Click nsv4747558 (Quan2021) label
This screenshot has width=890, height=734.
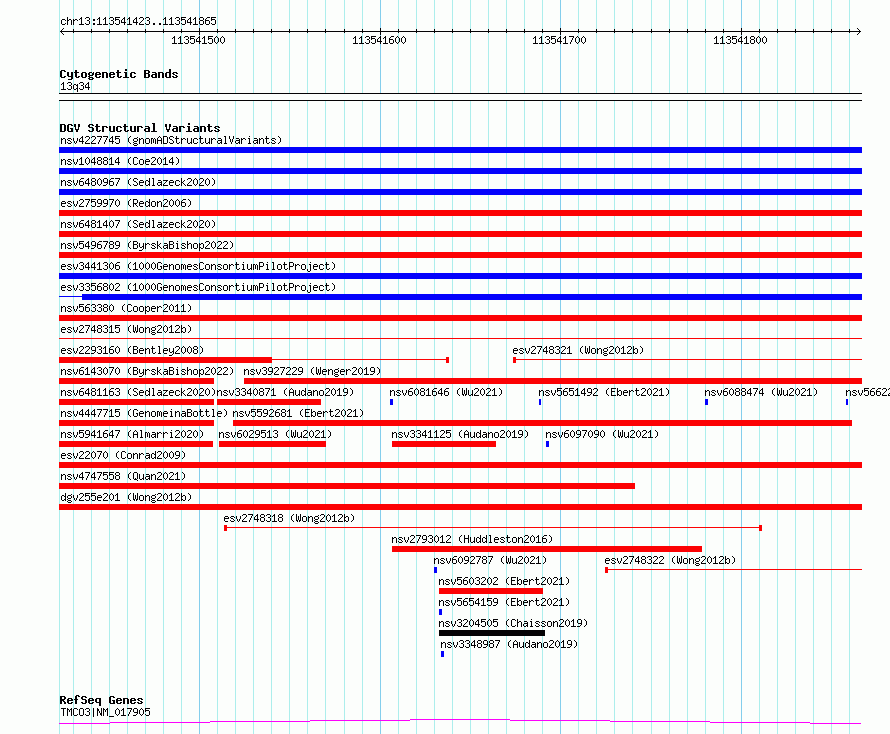coord(123,476)
